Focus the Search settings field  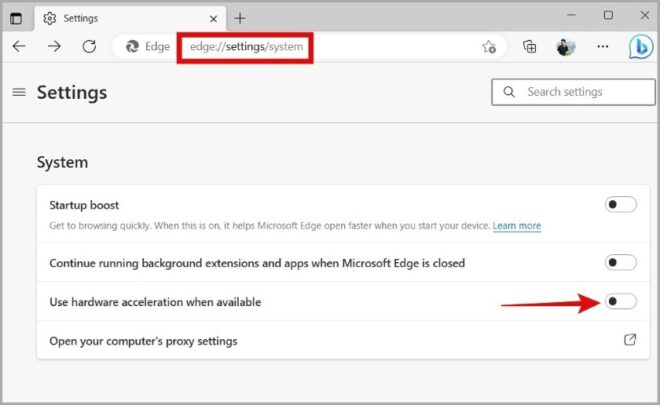(x=573, y=92)
